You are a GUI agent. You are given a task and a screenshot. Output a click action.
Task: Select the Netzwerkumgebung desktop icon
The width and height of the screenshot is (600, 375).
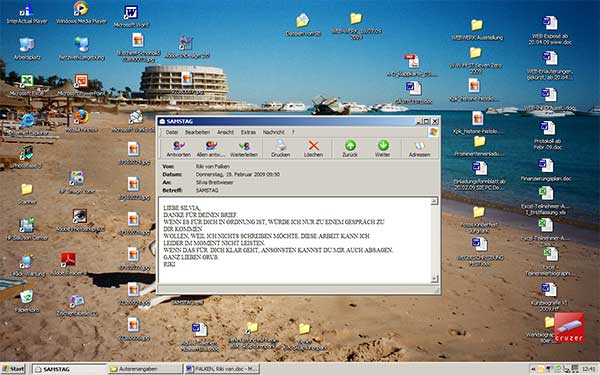click(x=82, y=50)
